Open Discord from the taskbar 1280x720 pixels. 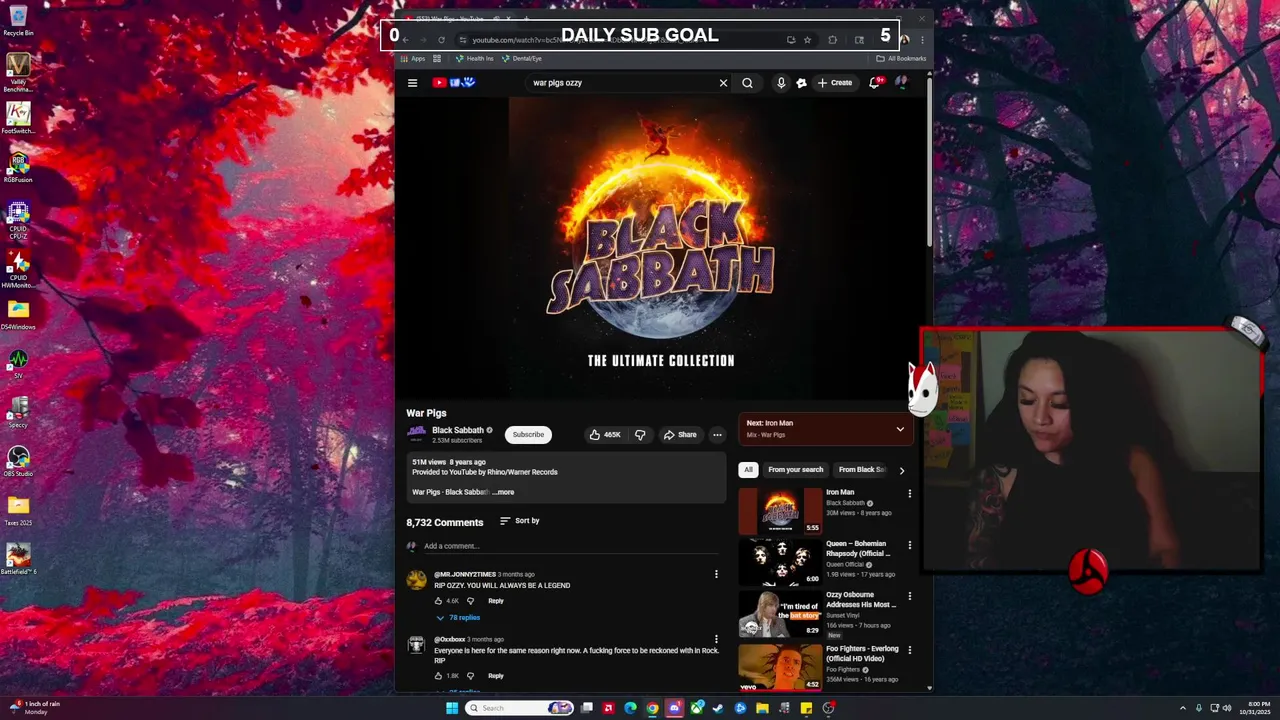coord(674,708)
